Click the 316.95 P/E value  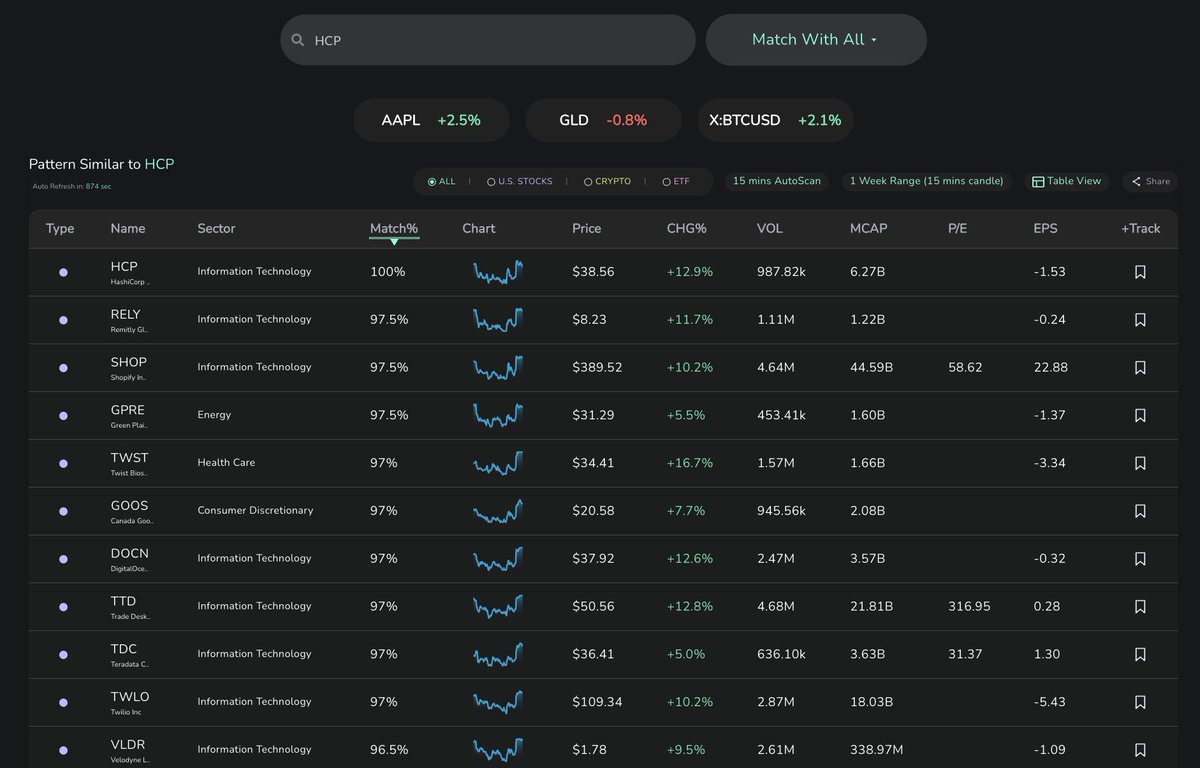(969, 607)
